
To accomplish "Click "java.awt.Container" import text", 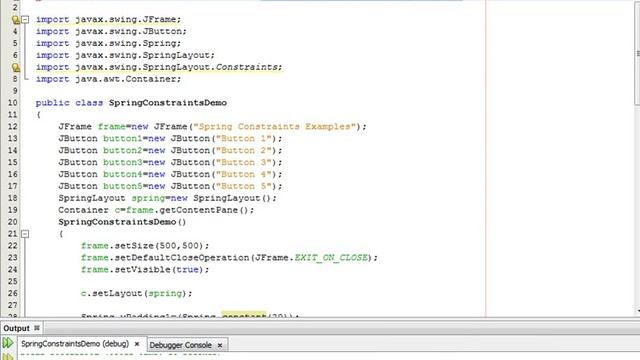I will pos(125,79).
